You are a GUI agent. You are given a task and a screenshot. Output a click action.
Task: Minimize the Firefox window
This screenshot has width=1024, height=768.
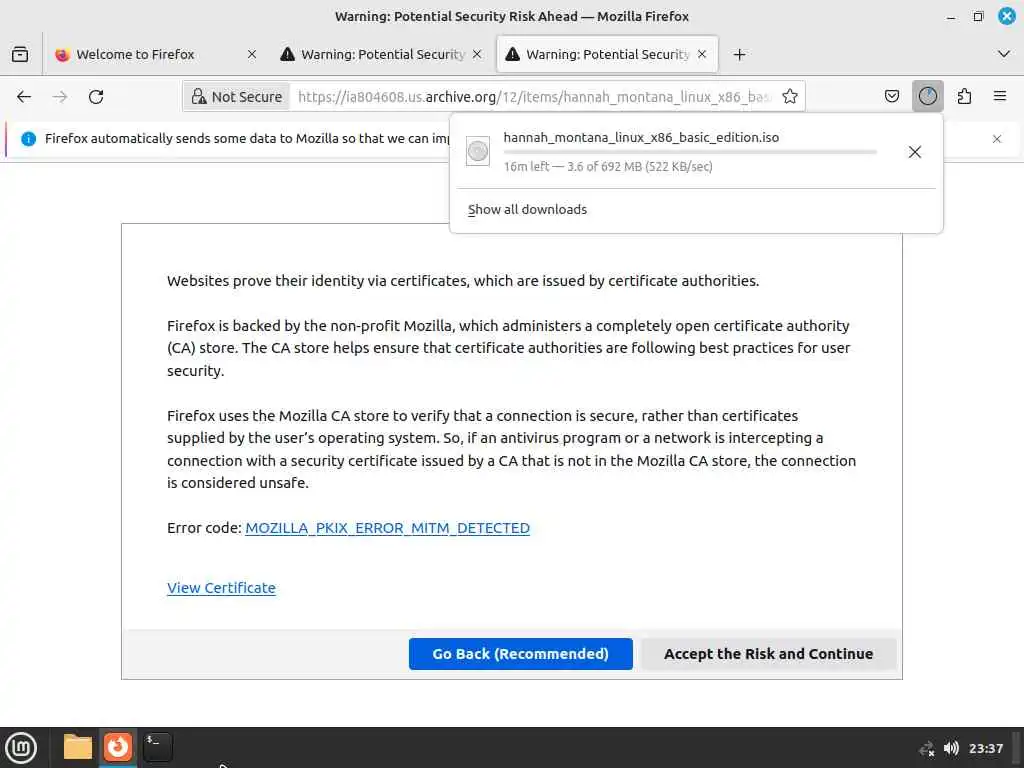coord(951,16)
